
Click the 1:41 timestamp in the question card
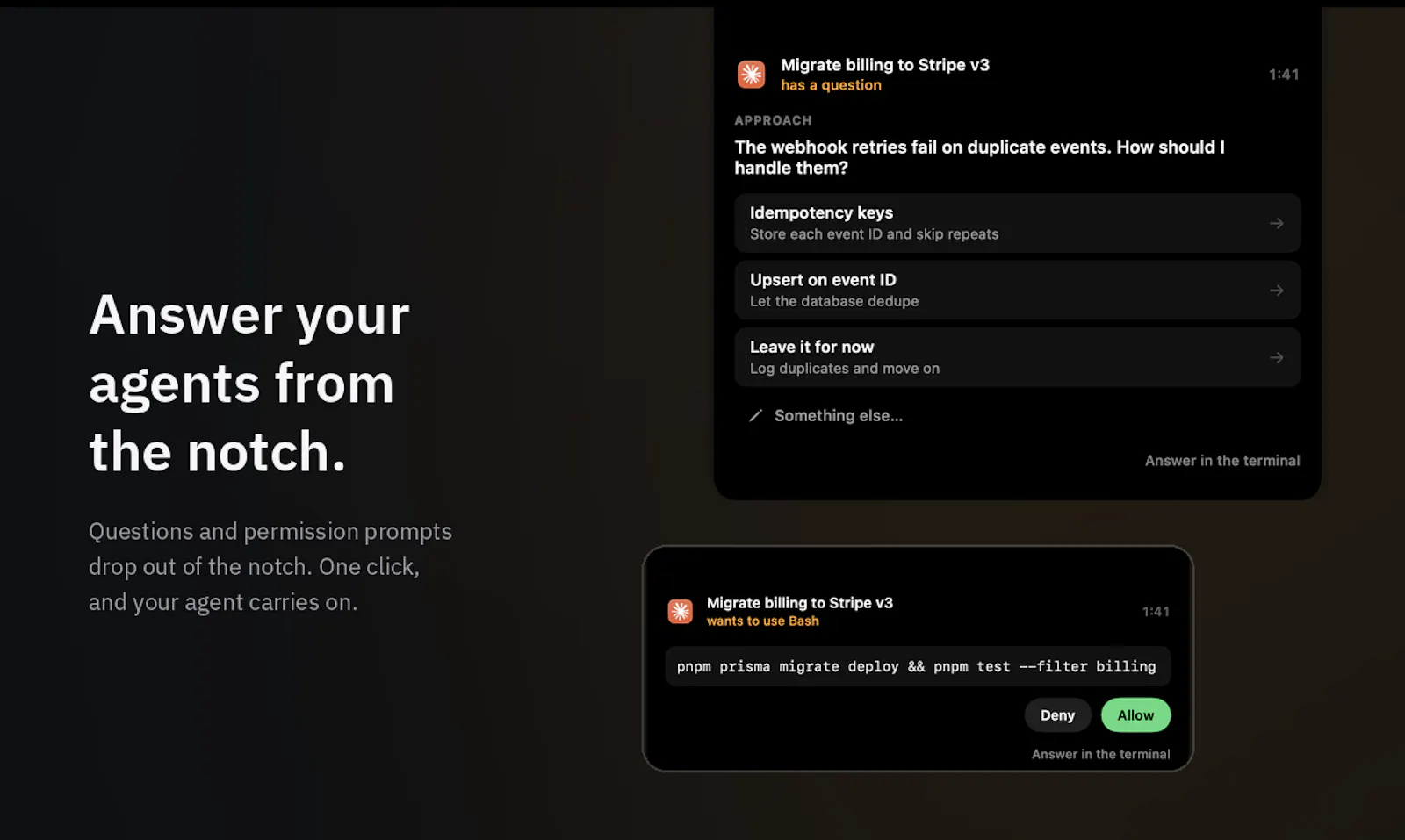point(1284,75)
